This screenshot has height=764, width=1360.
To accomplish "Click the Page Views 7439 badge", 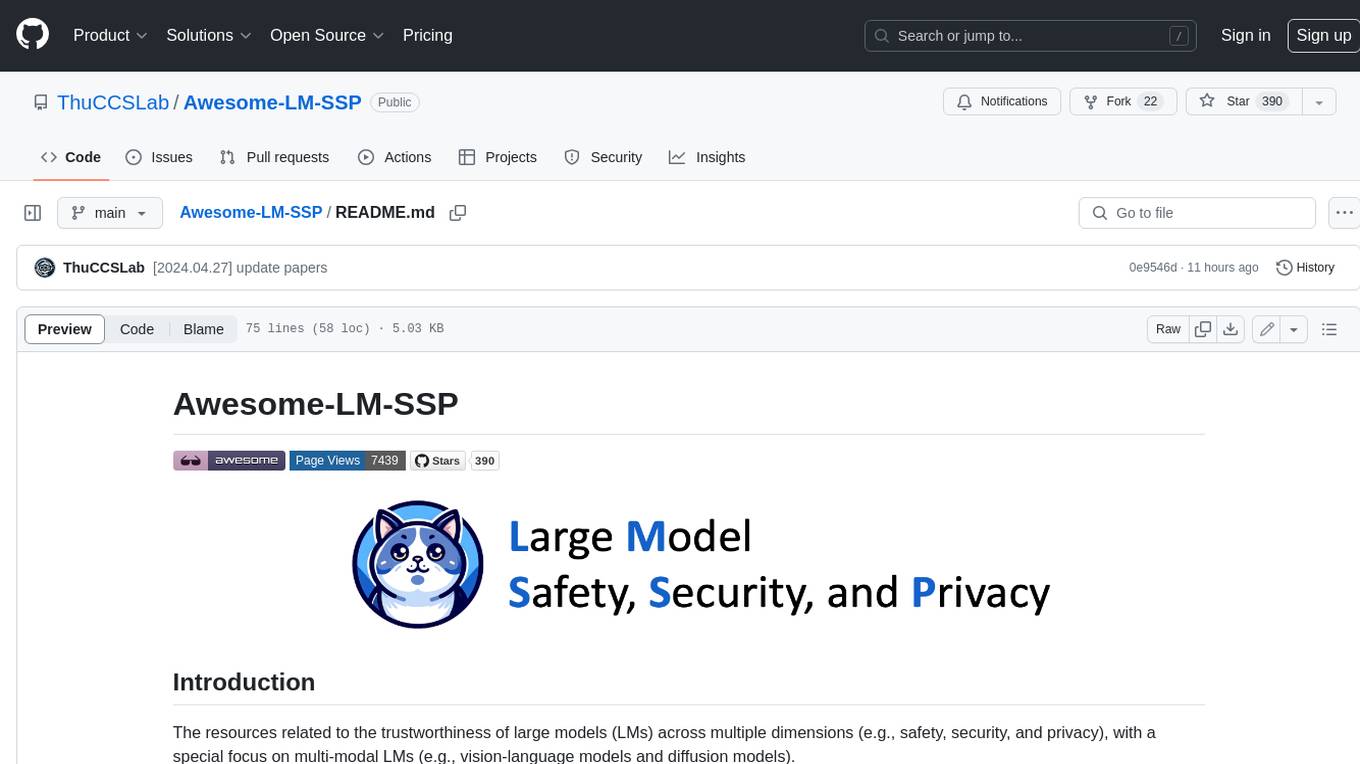I will (347, 460).
